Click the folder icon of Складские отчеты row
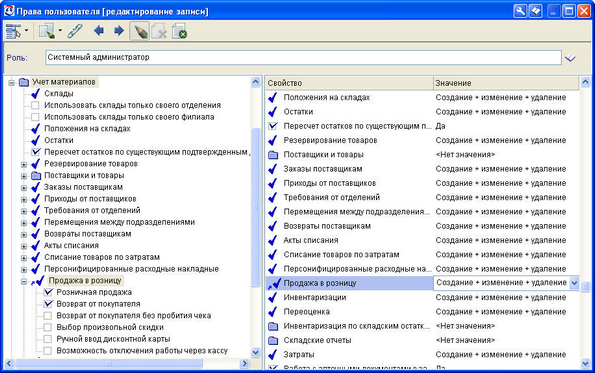595x373 pixels. click(273, 340)
